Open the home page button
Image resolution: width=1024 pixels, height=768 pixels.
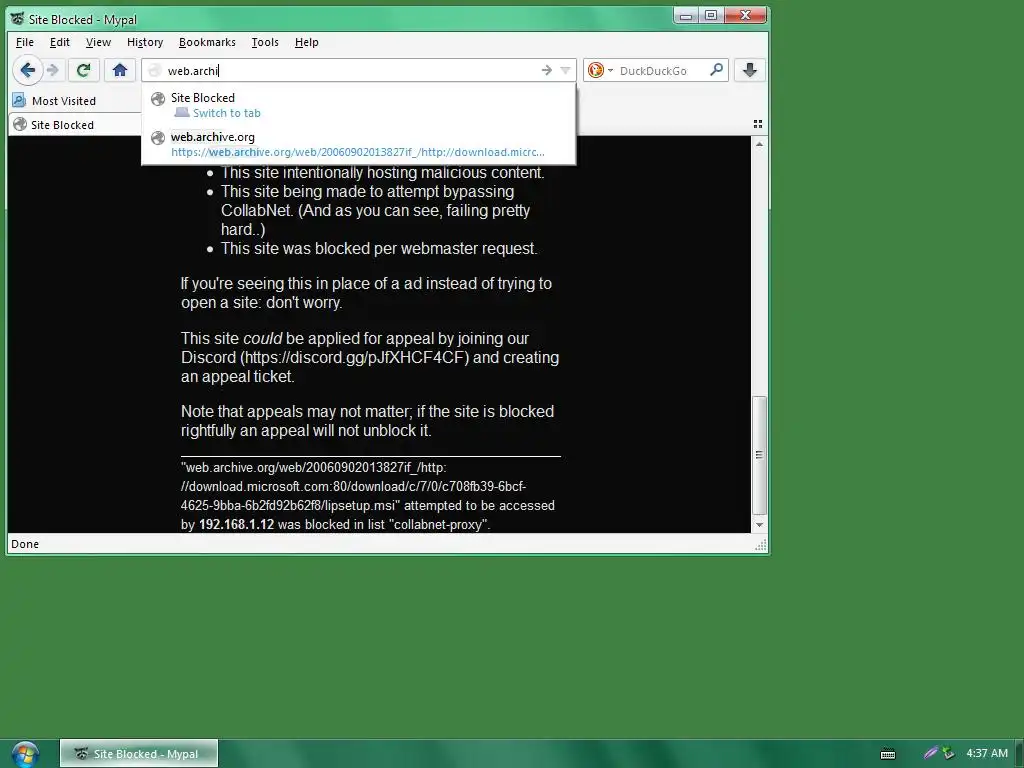pos(120,70)
